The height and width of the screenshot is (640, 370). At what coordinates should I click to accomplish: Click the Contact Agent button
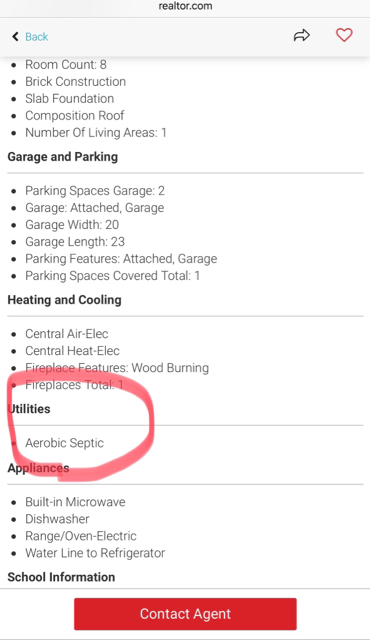185,614
